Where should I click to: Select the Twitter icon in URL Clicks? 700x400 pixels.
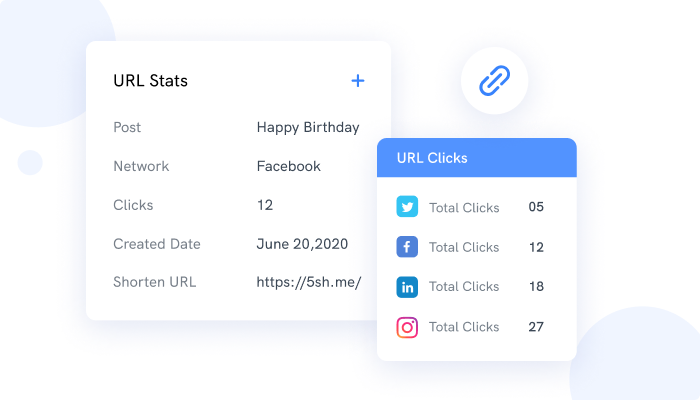tap(407, 207)
